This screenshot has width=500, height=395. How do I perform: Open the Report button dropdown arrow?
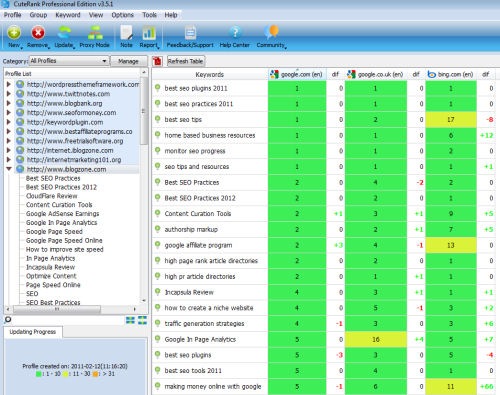(158, 47)
